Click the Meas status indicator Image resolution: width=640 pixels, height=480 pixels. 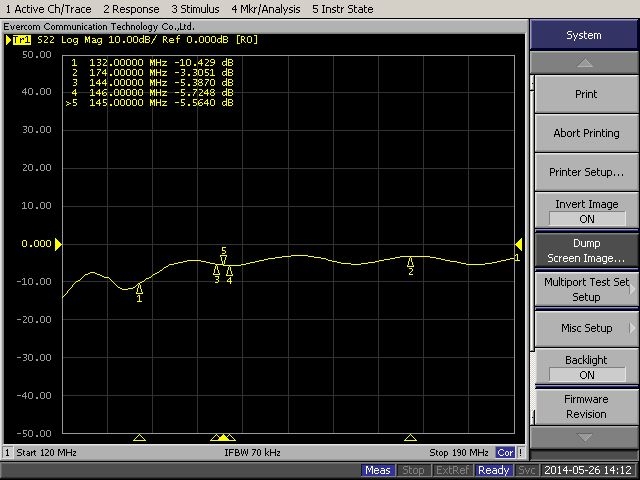378,470
